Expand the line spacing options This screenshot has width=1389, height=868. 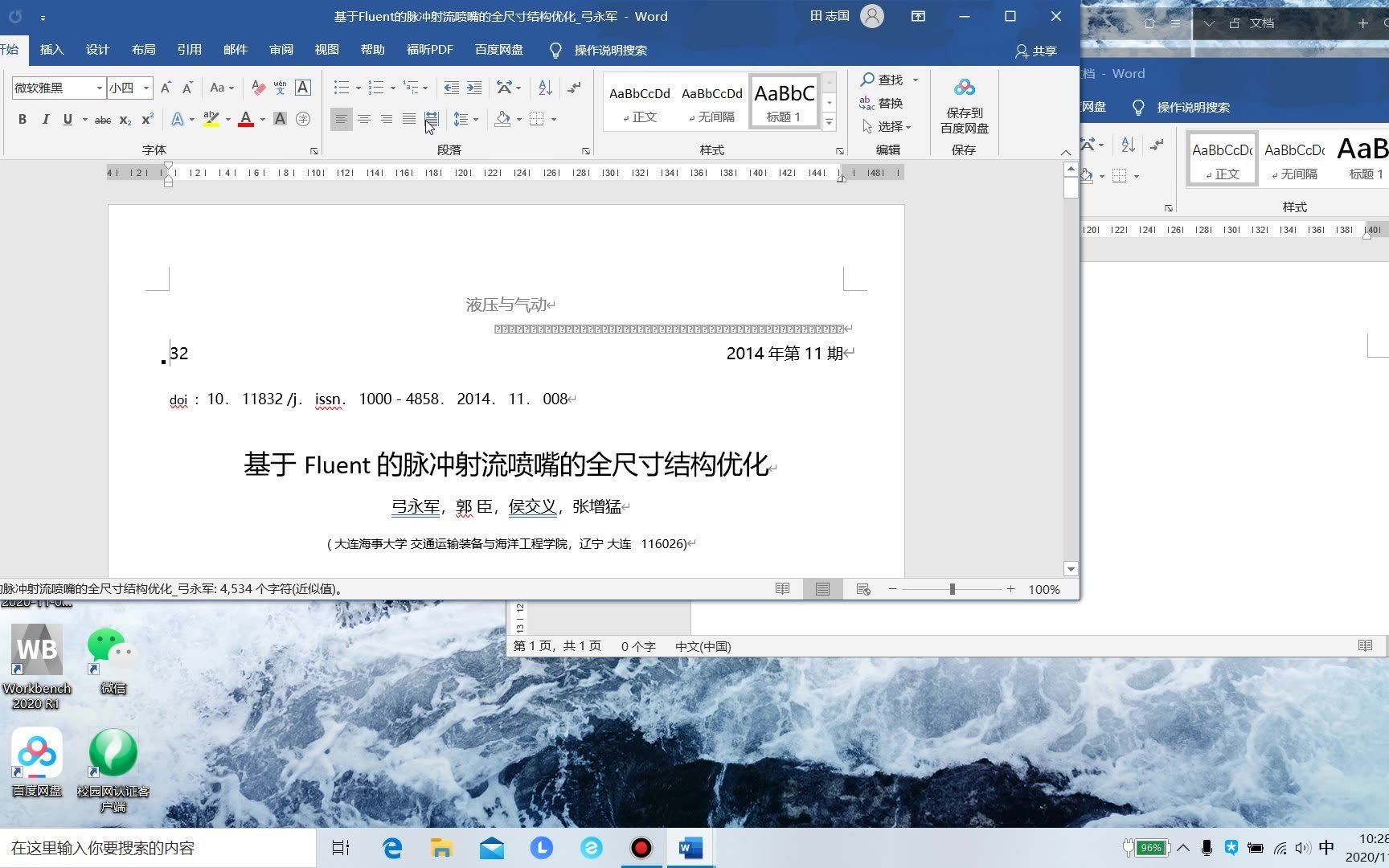coord(477,119)
